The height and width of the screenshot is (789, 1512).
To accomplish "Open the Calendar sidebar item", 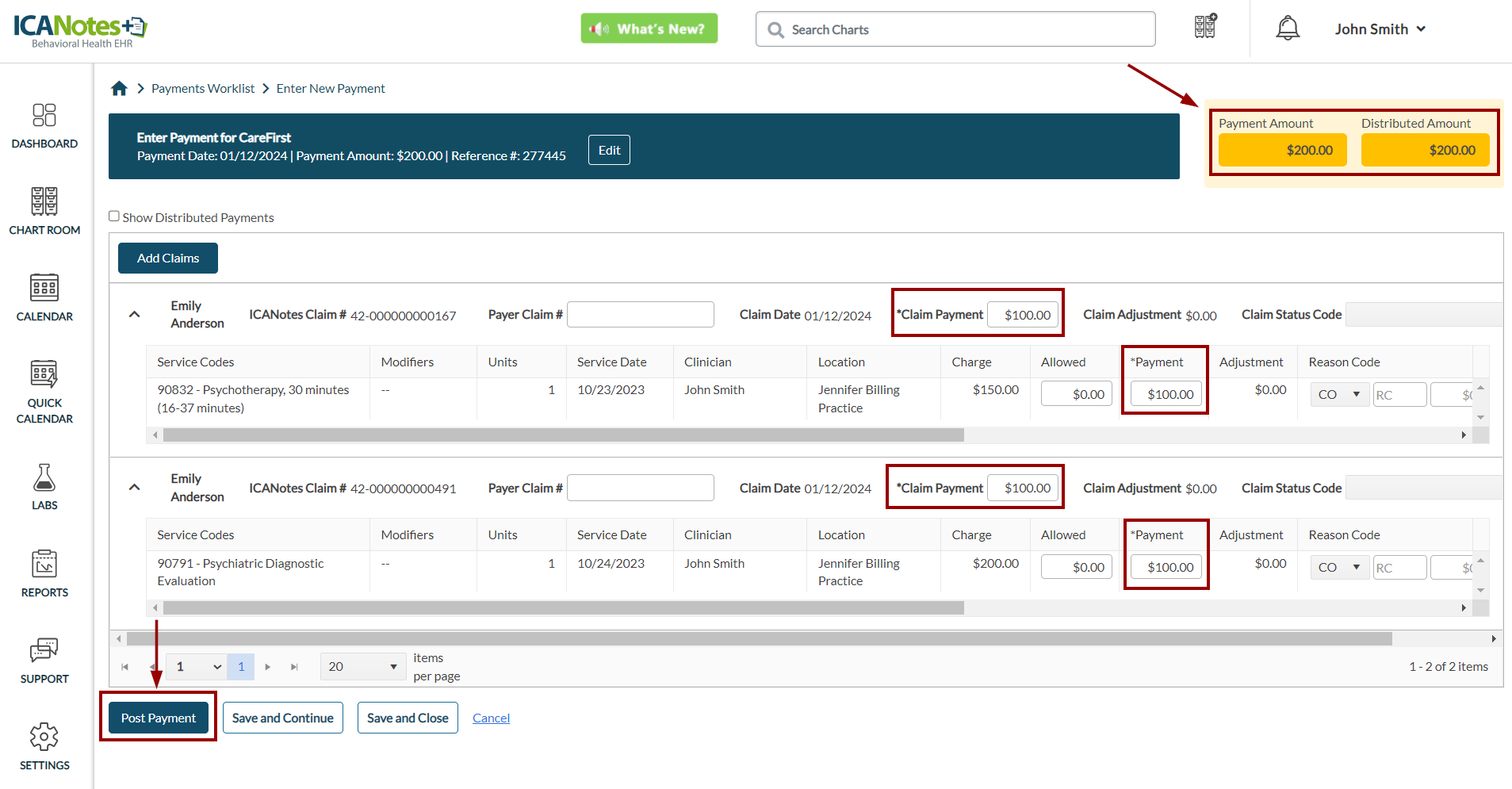I will (44, 297).
